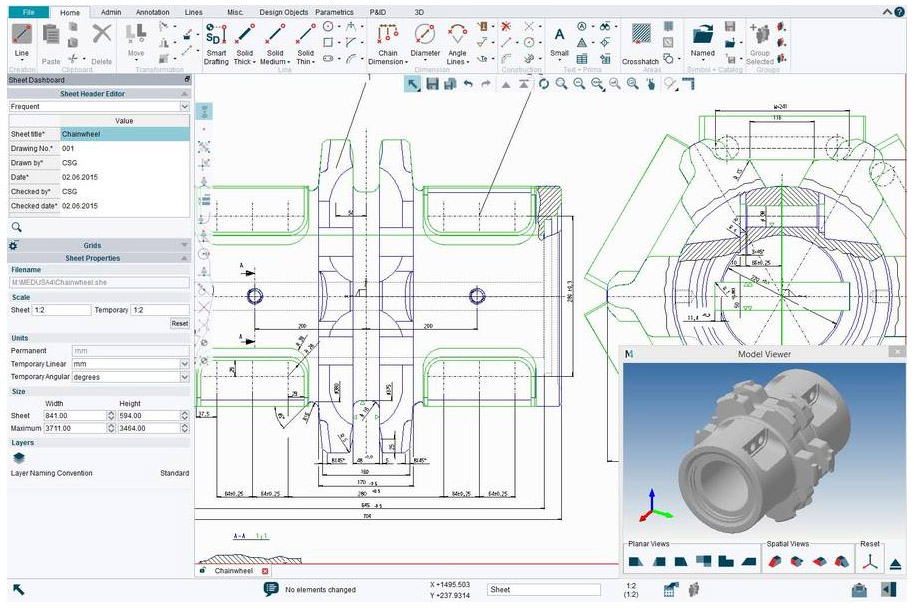Click the first Planar Views icon in Model Viewer
This screenshot has height=610, width=914.
(636, 562)
